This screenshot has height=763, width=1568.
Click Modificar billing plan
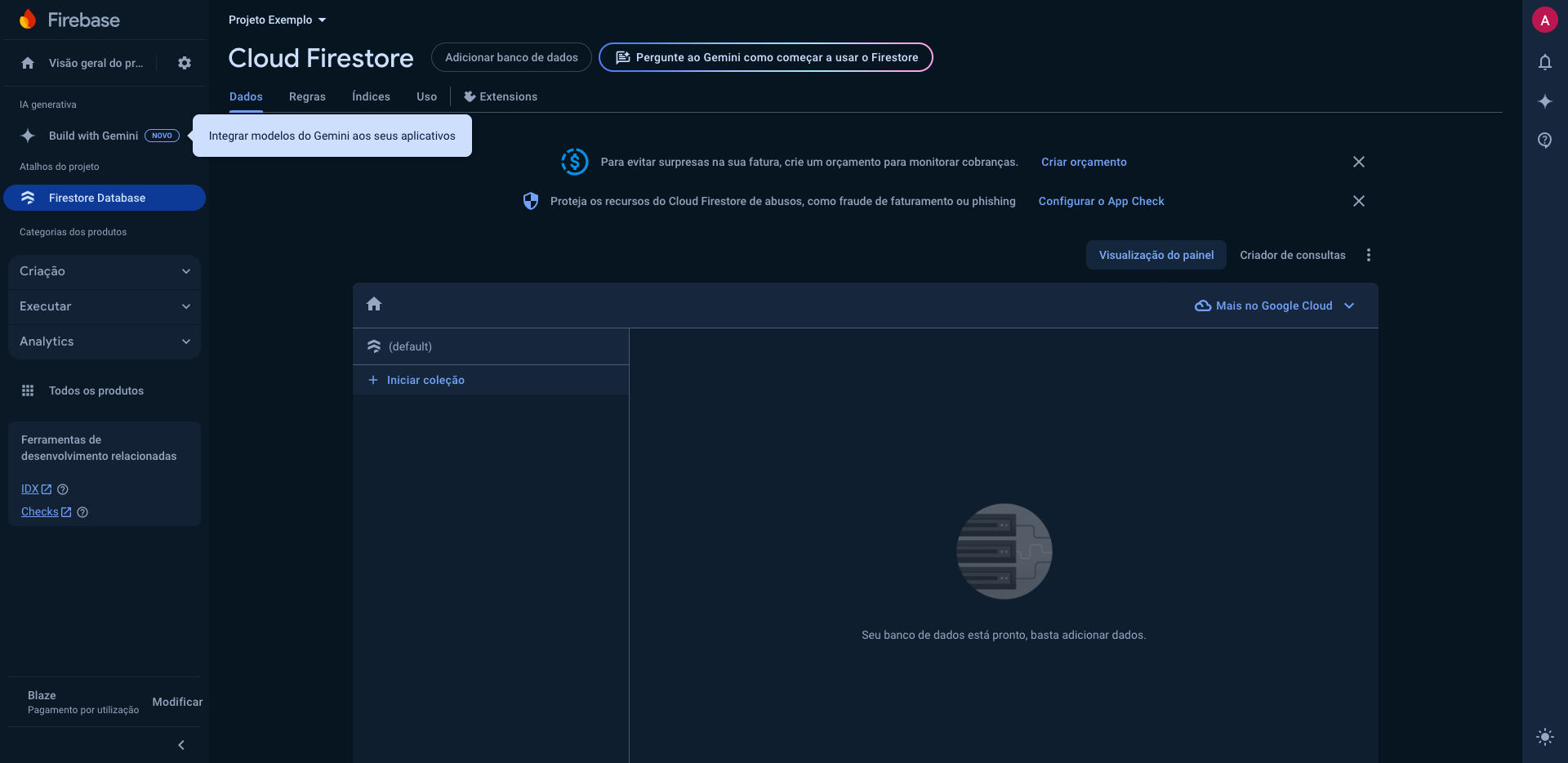click(x=177, y=702)
